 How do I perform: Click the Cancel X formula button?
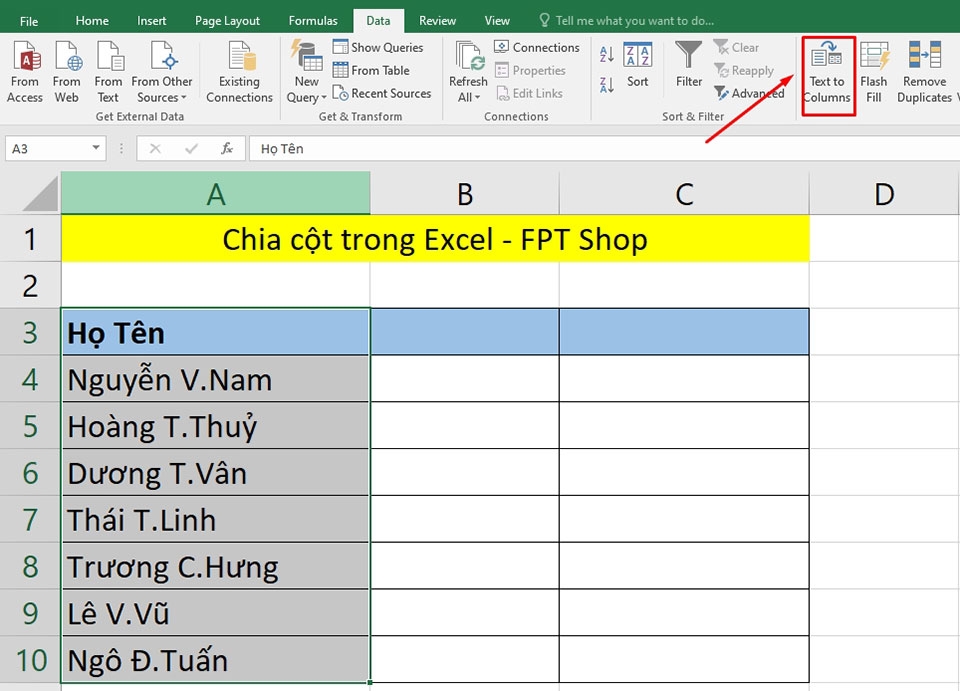pos(156,149)
